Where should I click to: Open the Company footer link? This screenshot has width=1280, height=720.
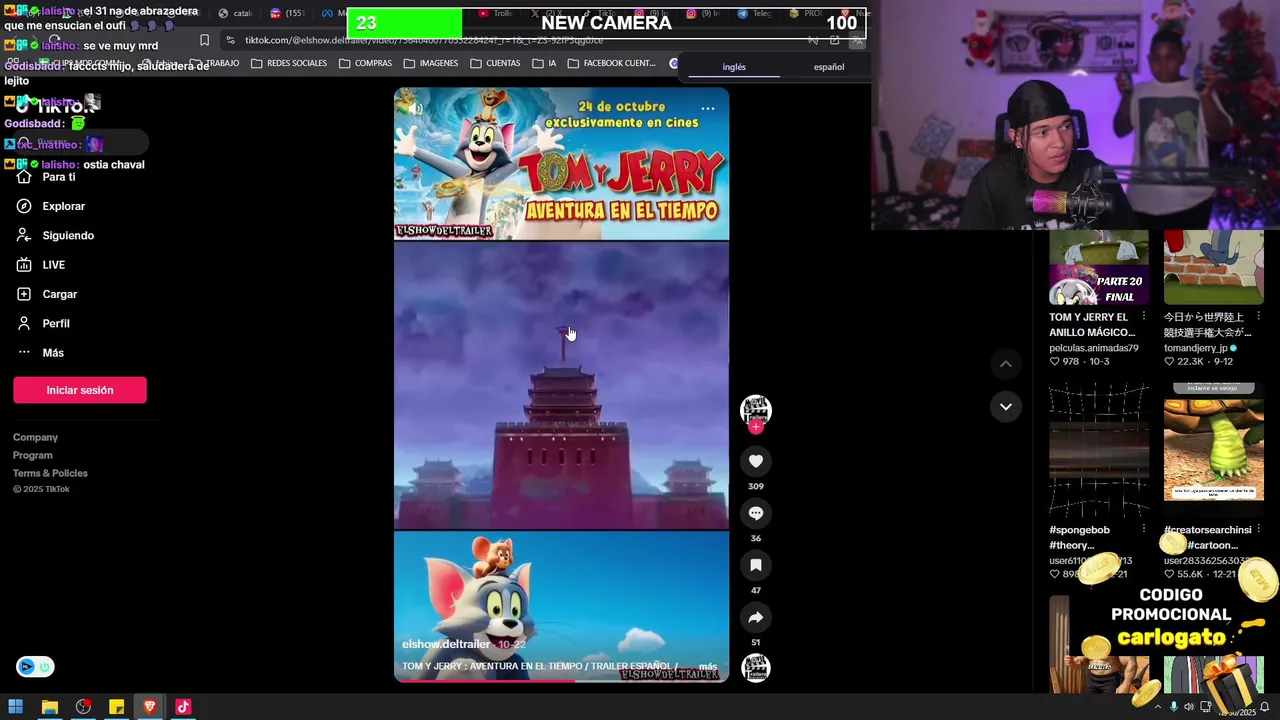coord(35,437)
